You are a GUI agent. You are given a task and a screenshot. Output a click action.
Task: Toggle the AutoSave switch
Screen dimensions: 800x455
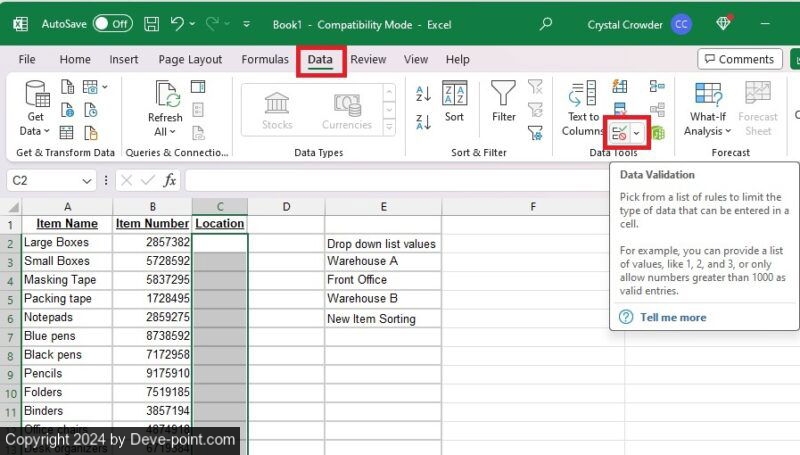coord(112,23)
